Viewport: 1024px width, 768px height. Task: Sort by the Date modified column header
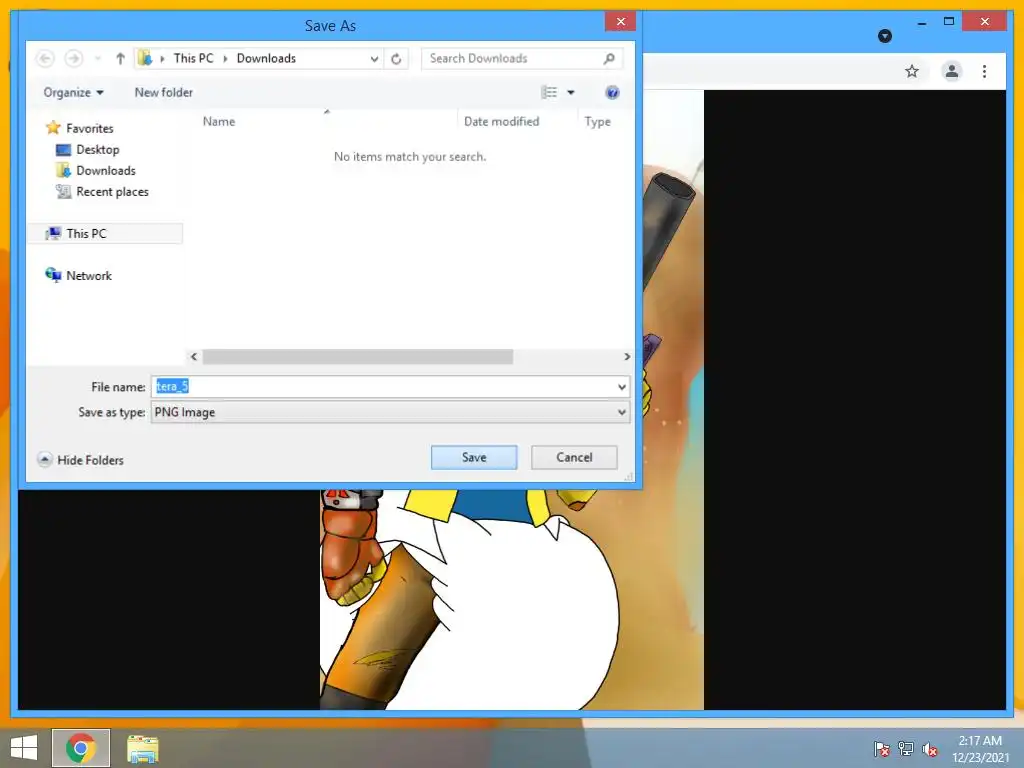coord(502,121)
